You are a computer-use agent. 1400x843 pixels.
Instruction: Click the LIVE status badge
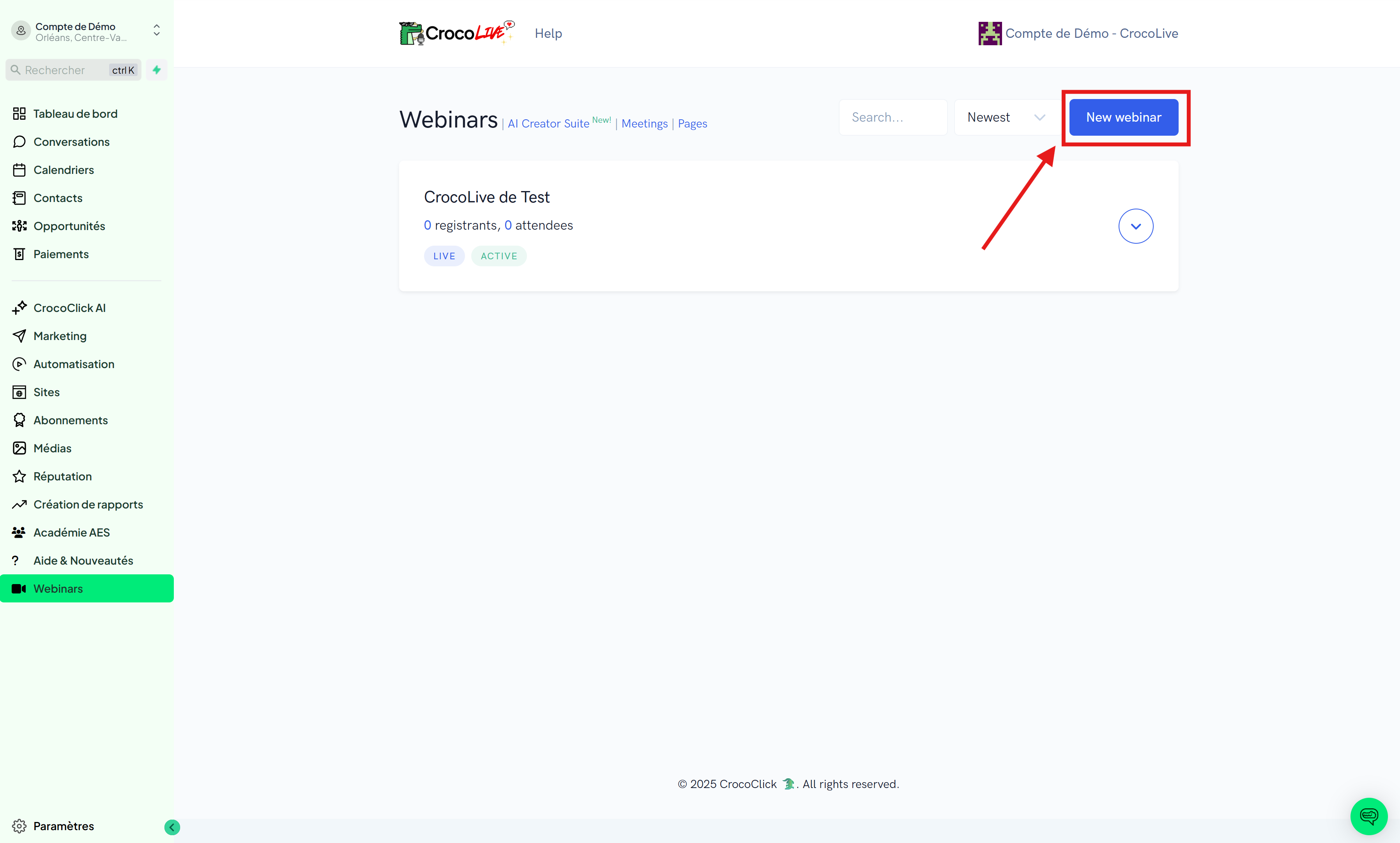tap(444, 256)
